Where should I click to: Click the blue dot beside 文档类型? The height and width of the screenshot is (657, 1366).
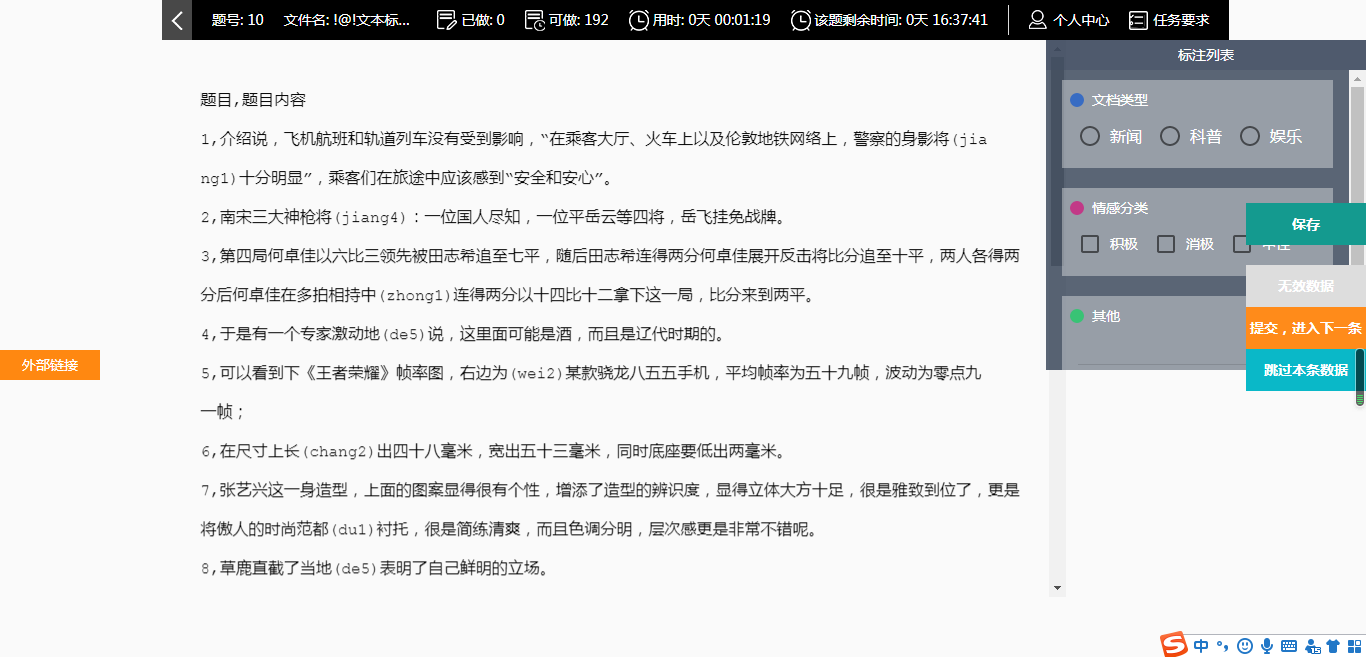point(1077,100)
